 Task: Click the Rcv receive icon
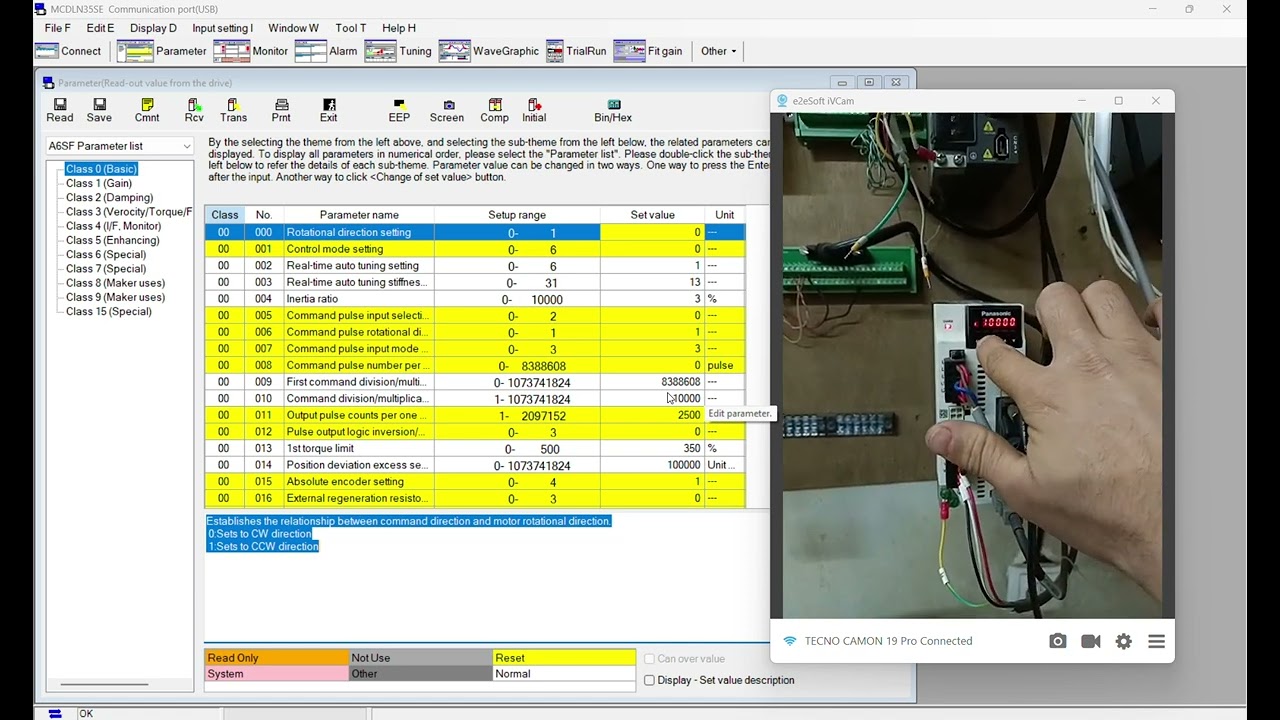pos(194,110)
